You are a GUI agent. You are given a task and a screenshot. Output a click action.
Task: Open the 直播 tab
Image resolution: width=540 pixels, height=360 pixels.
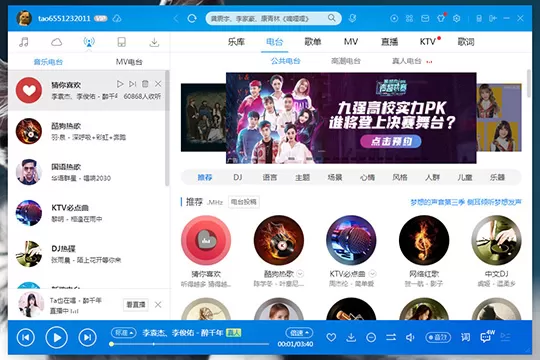[x=390, y=42]
